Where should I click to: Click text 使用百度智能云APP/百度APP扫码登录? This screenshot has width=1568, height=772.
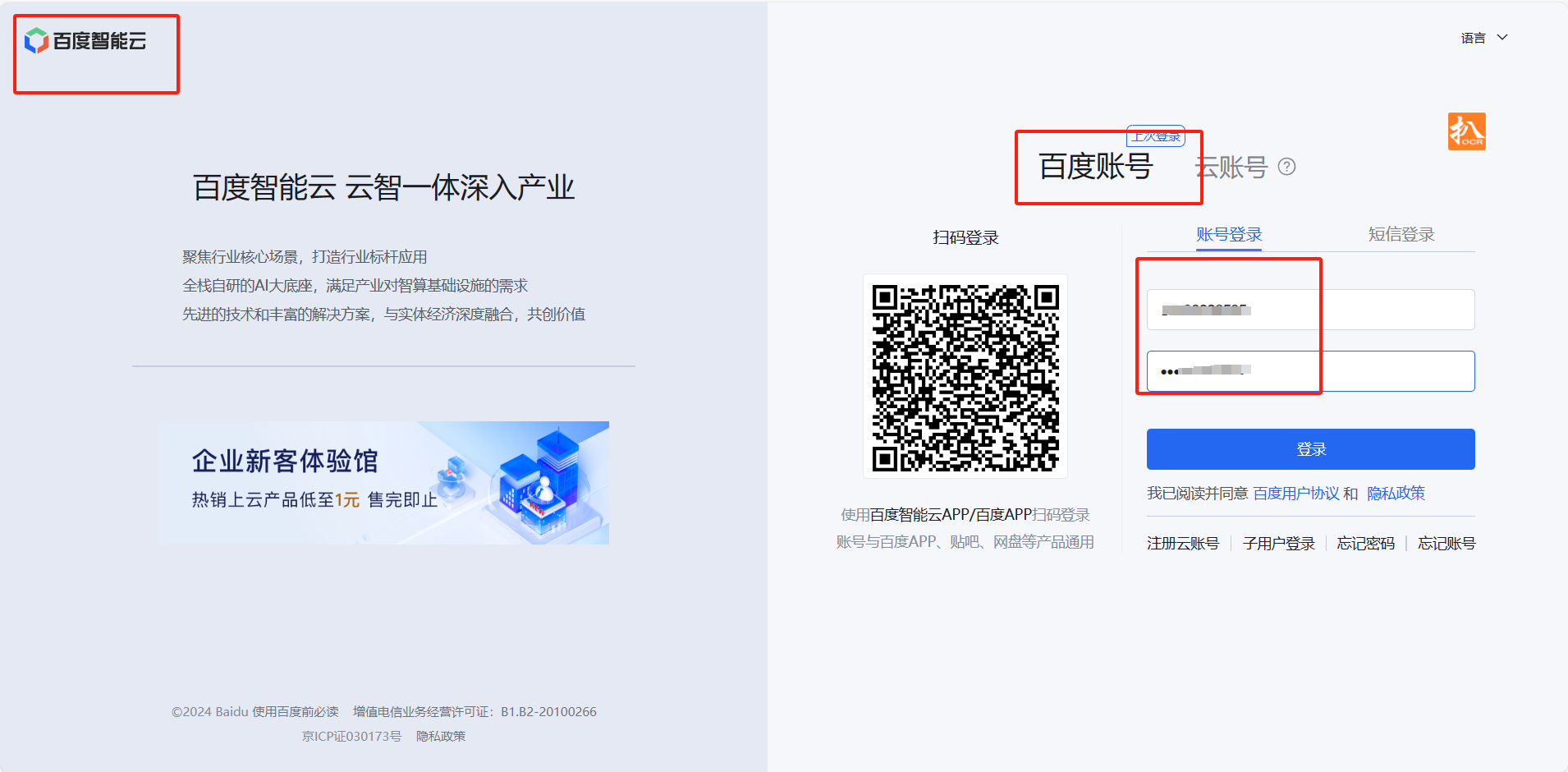[x=965, y=515]
